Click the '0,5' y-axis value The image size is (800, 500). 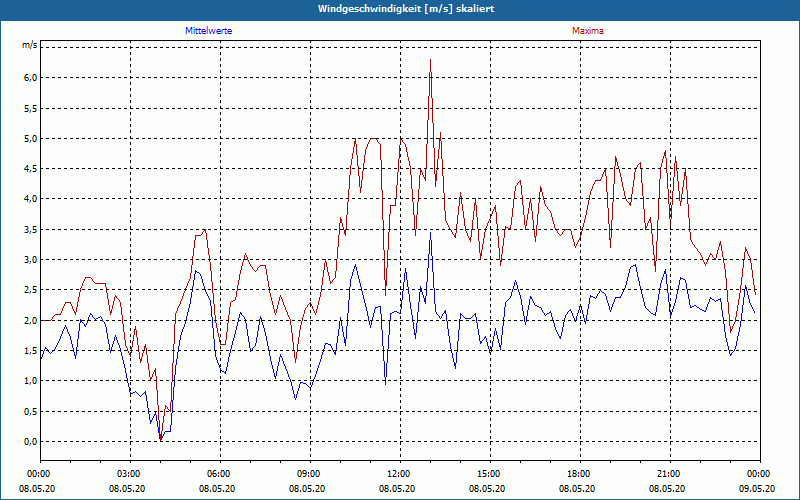(31, 411)
